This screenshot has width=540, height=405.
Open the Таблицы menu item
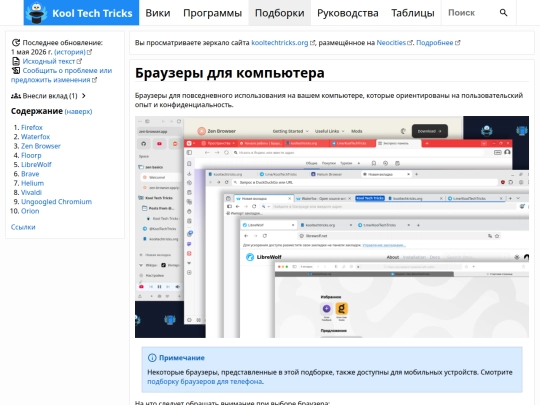coord(413,13)
